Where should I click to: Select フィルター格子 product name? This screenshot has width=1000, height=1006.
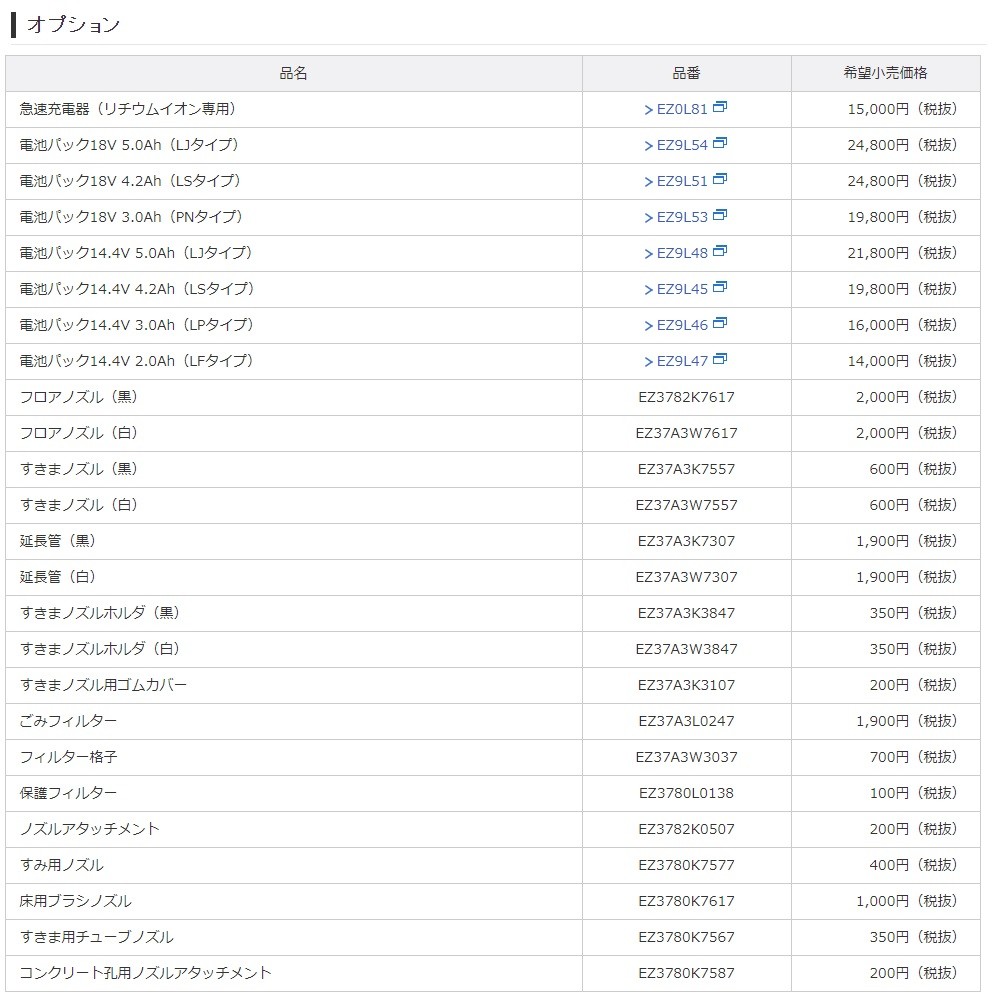tap(68, 756)
